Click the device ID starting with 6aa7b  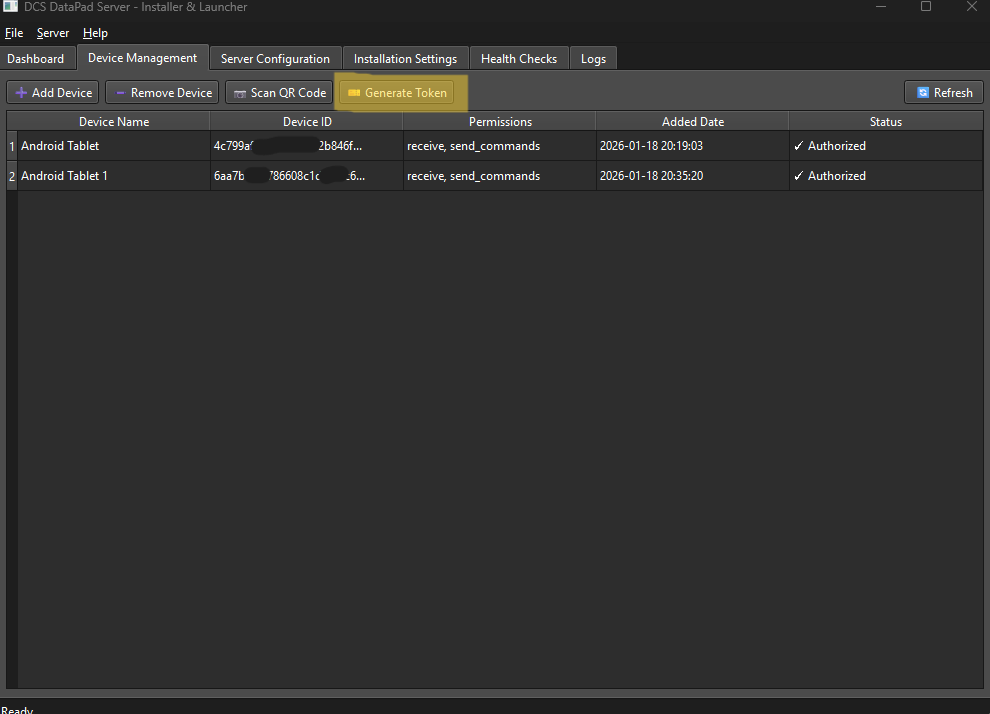[307, 176]
